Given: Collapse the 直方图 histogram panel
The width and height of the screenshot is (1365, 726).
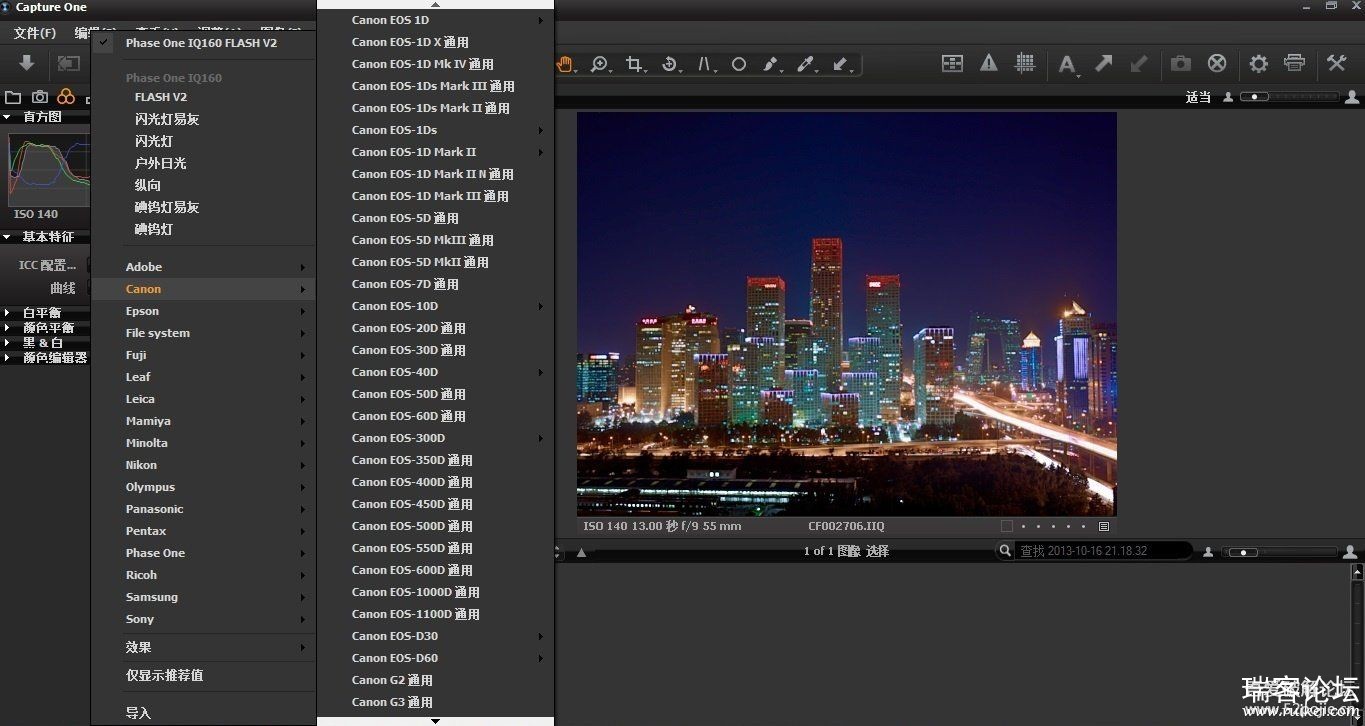Looking at the screenshot, I should coord(7,117).
